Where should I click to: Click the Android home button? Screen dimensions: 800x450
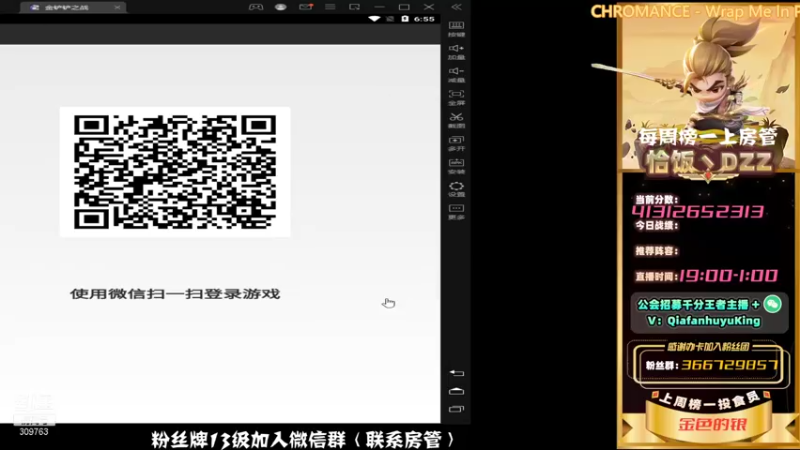[x=456, y=391]
